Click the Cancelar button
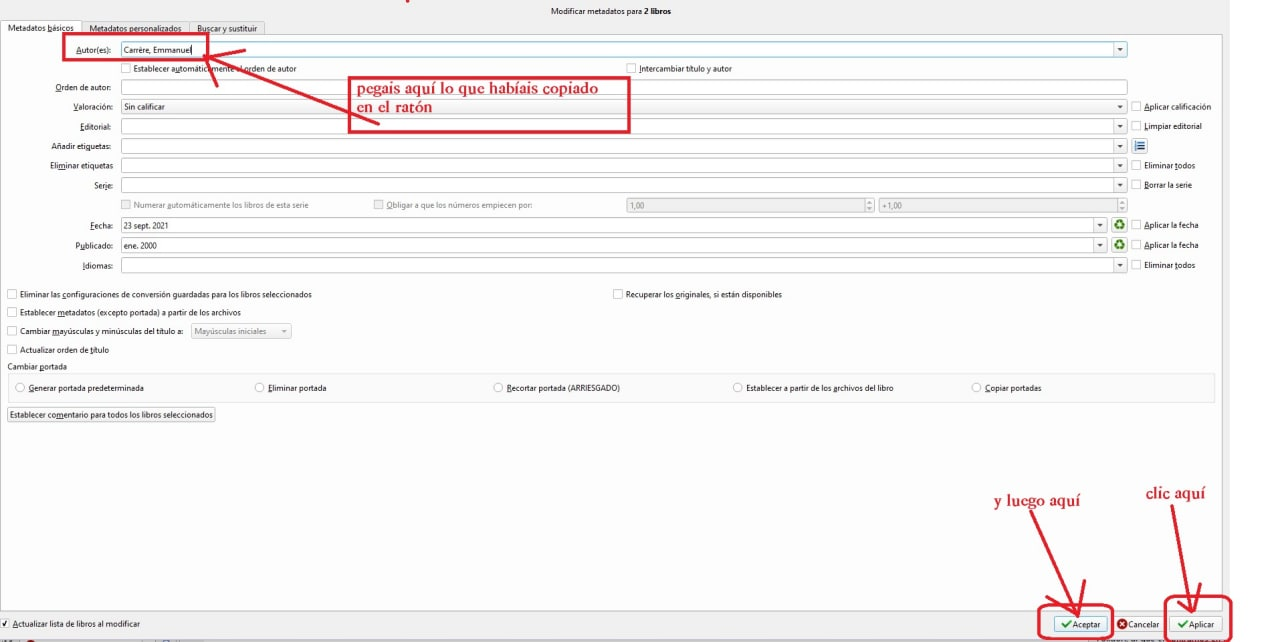Viewport: 1280px width, 642px height. (1138, 624)
